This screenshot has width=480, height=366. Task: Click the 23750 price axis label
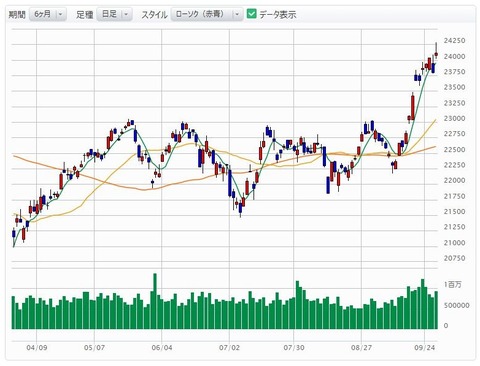454,72
